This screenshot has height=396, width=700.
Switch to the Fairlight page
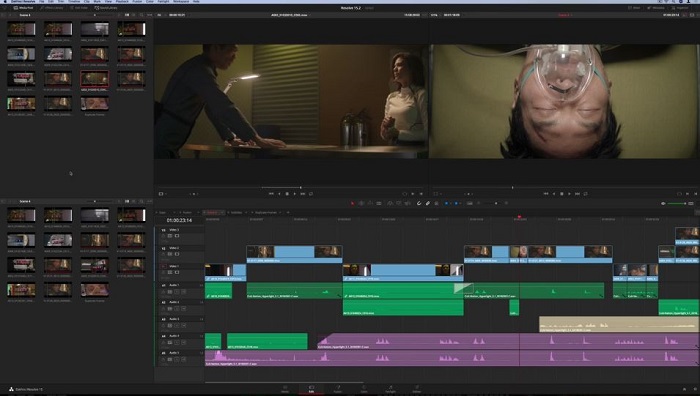[390, 389]
